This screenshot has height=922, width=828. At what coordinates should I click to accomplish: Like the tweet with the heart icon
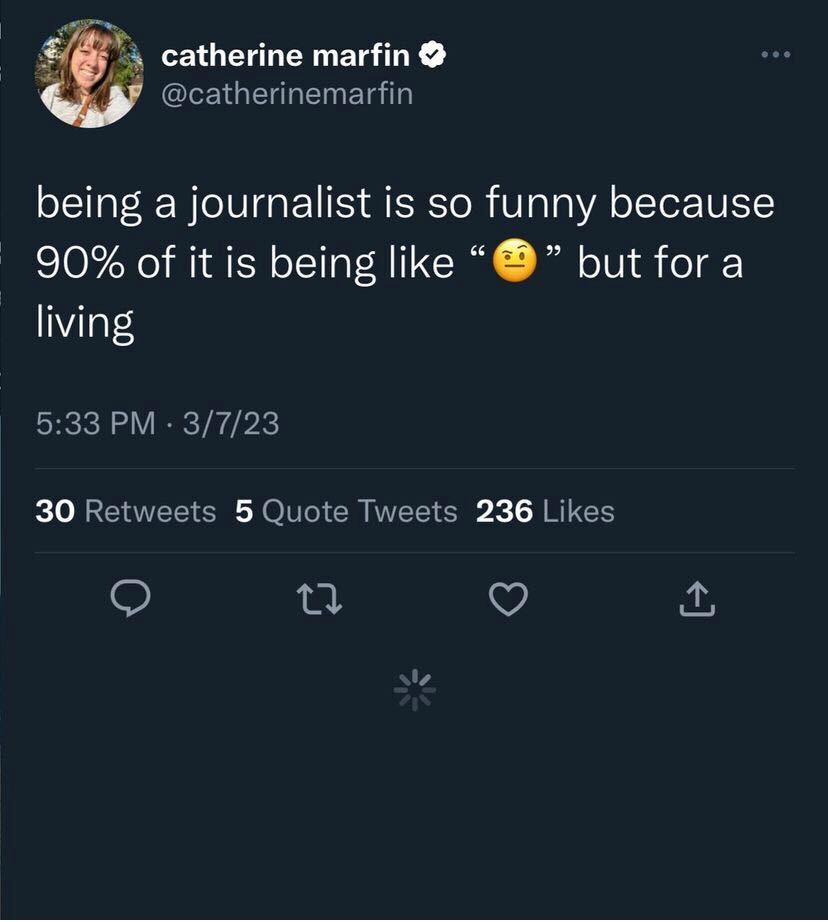pyautogui.click(x=508, y=600)
